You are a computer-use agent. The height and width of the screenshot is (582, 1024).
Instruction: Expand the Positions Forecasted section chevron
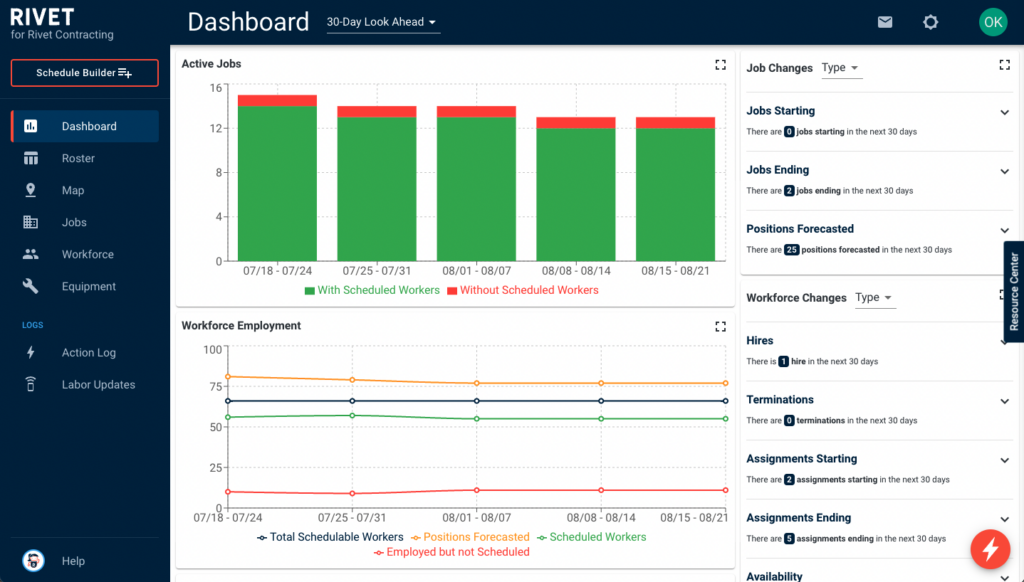(1004, 231)
